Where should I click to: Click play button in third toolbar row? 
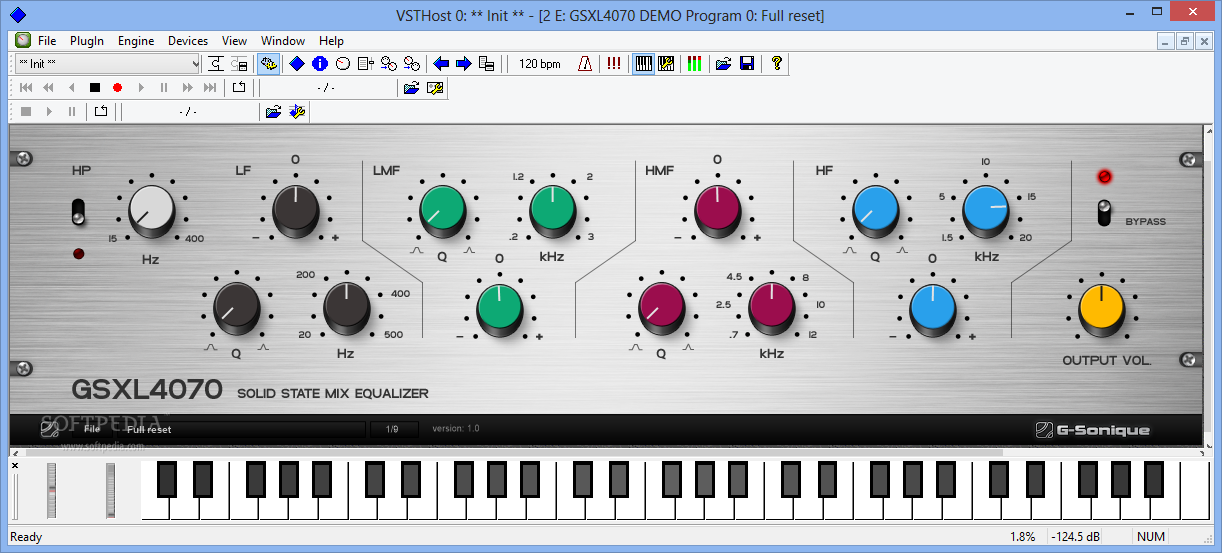(49, 112)
